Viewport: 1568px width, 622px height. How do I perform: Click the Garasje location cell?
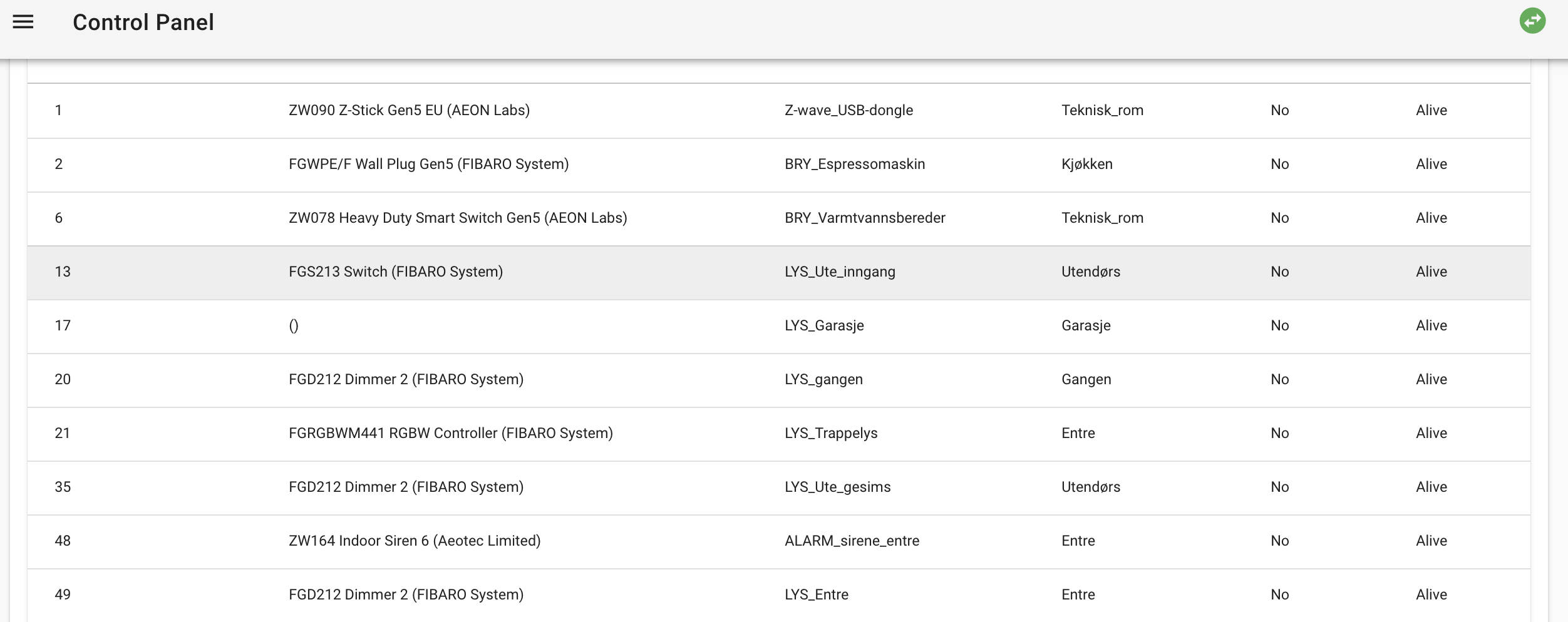click(x=1086, y=326)
